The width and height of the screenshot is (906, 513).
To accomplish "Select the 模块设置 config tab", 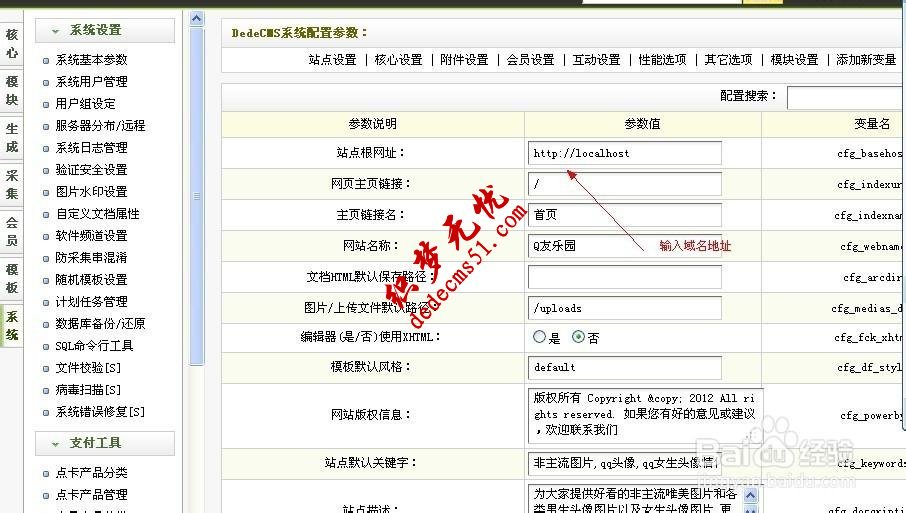I will click(794, 60).
